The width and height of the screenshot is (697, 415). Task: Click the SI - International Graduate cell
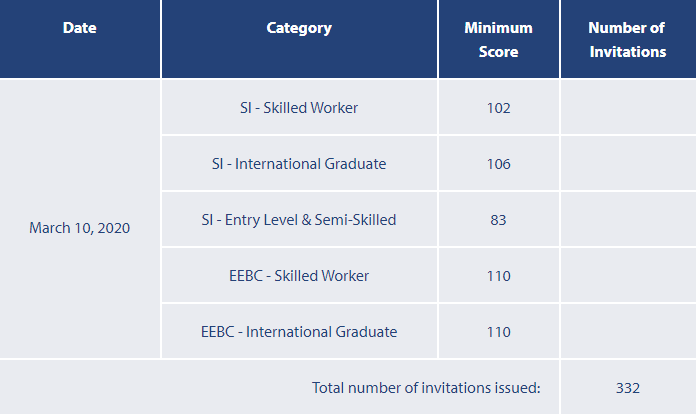[x=299, y=164]
